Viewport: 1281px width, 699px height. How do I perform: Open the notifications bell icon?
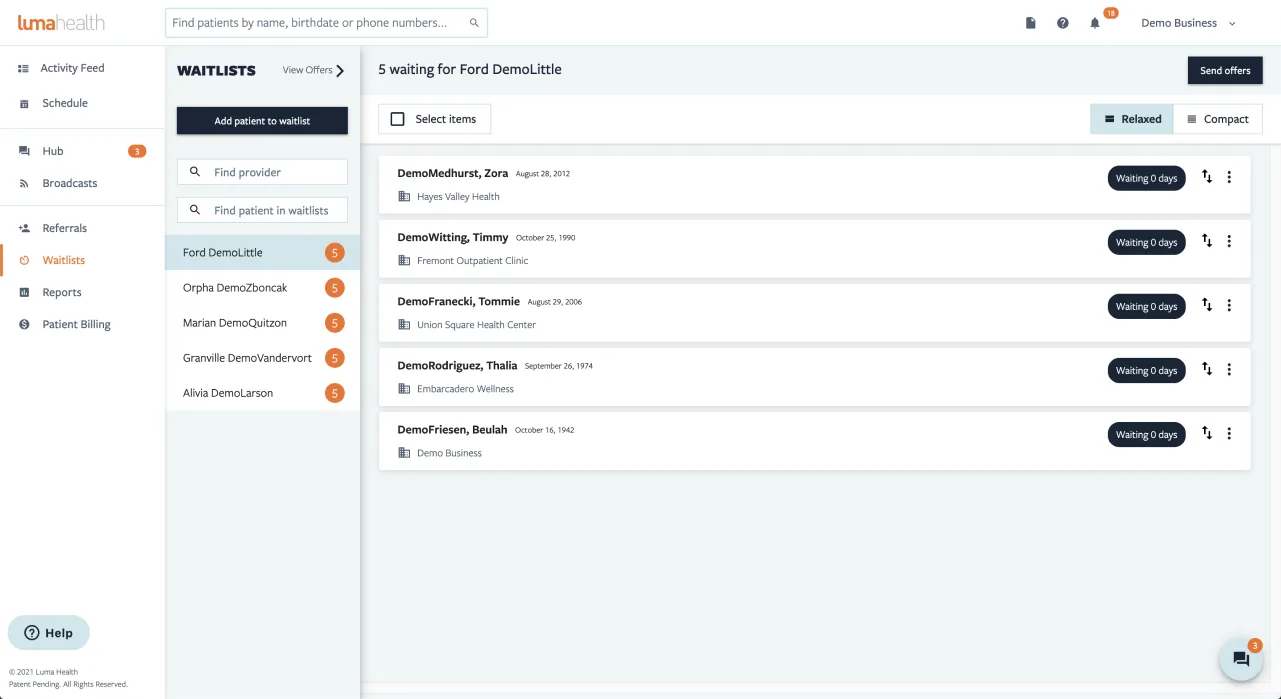[1095, 23]
